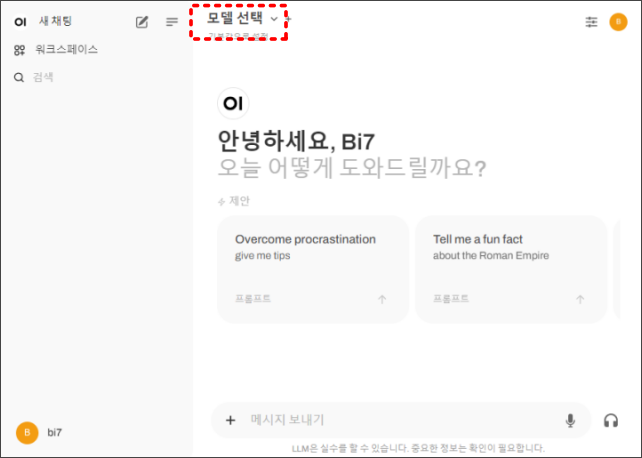
Task: Click the search magnifier icon
Action: pos(19,77)
